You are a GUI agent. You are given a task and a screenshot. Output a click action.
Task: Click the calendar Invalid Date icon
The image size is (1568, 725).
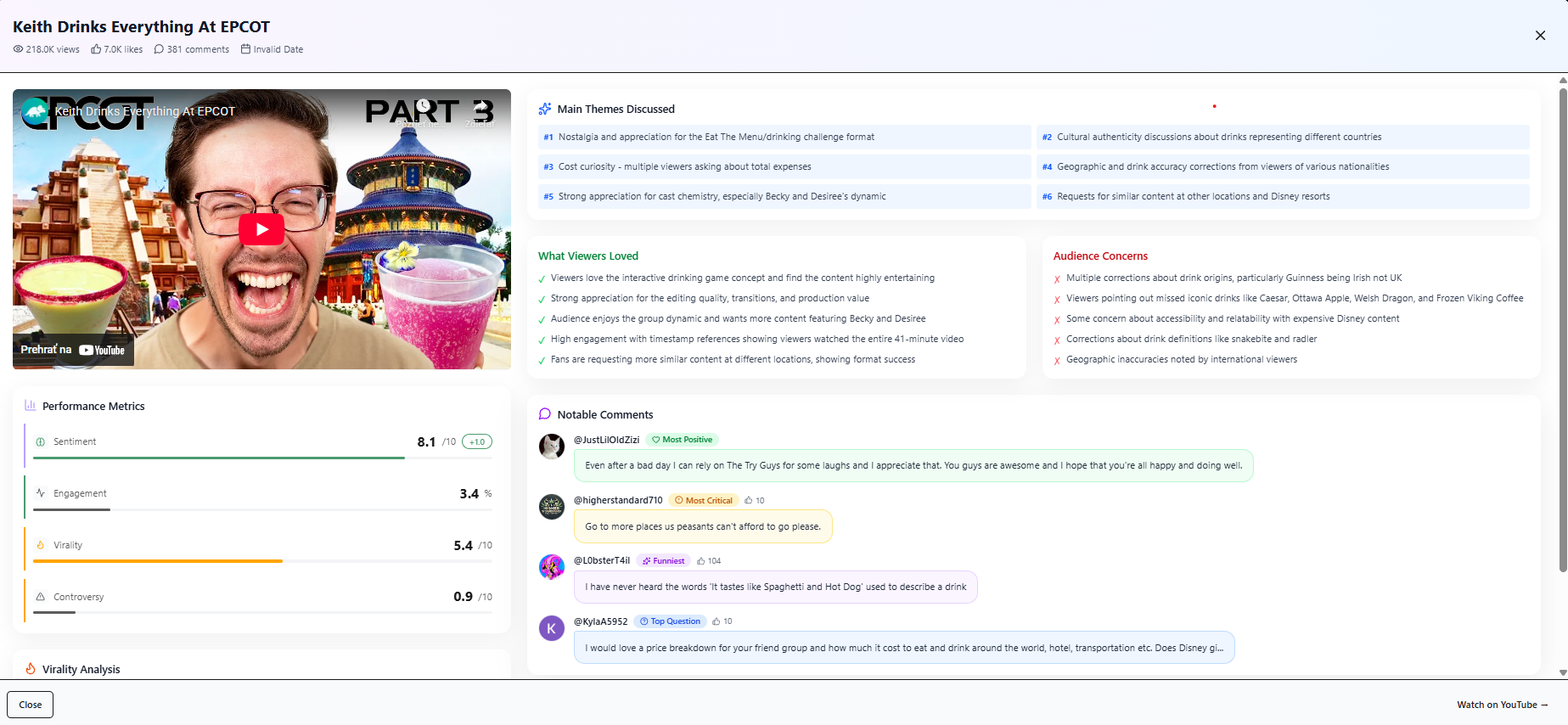click(245, 49)
